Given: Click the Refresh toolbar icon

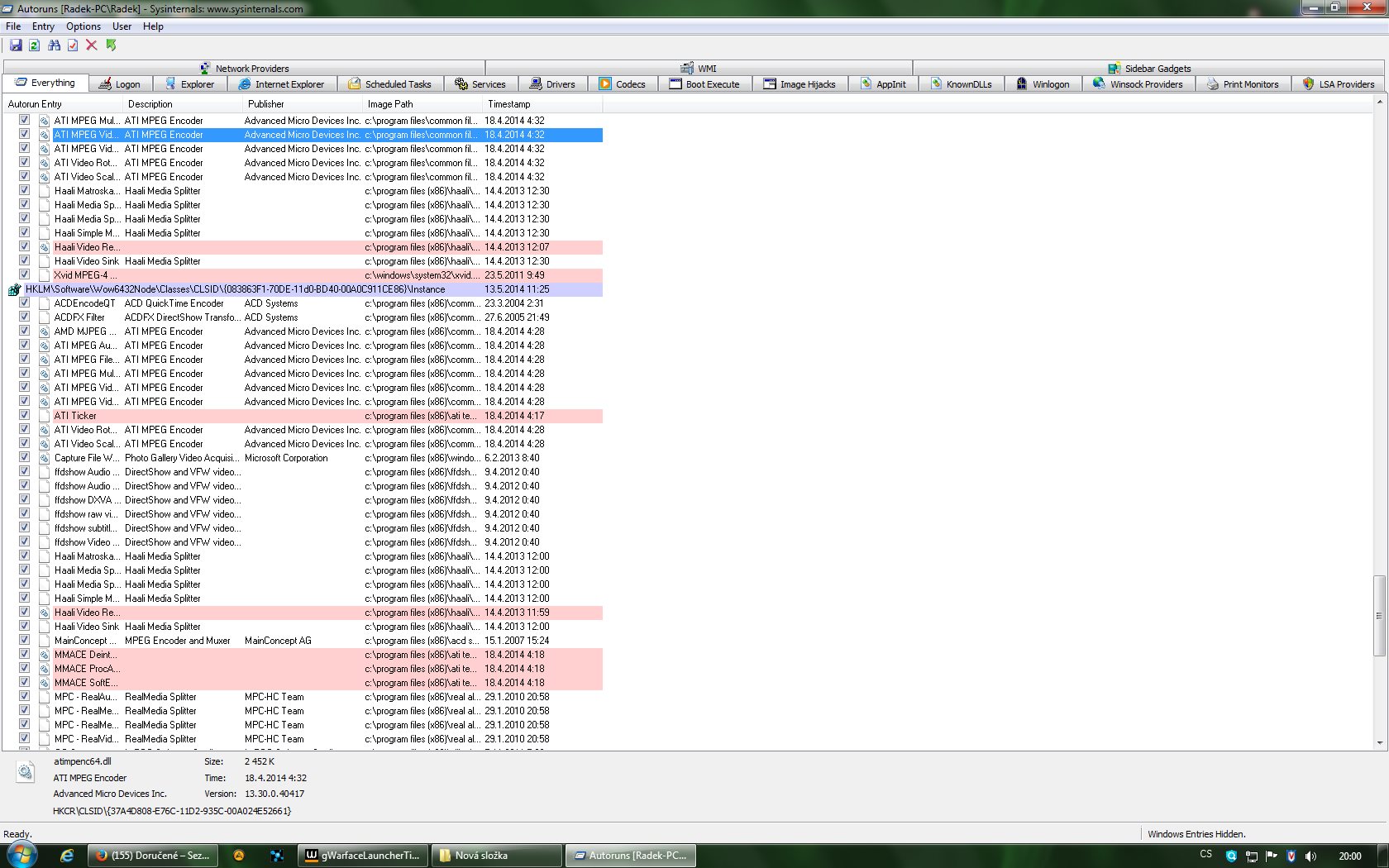Looking at the screenshot, I should 35,45.
